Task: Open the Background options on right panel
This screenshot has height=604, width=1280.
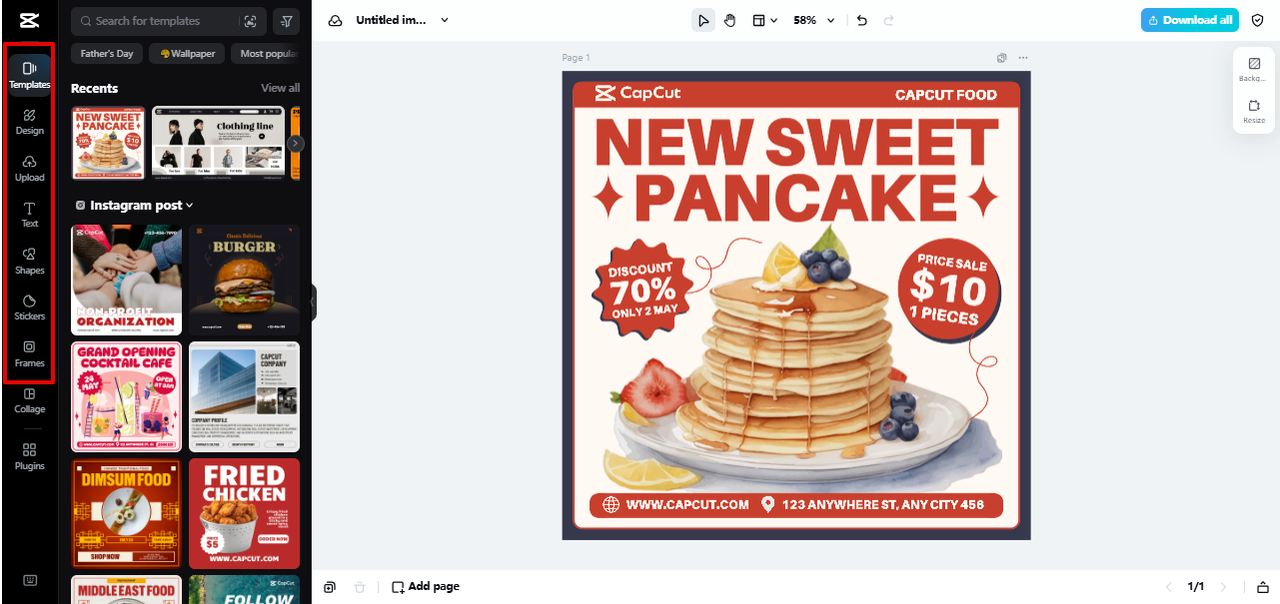Action: (1254, 68)
